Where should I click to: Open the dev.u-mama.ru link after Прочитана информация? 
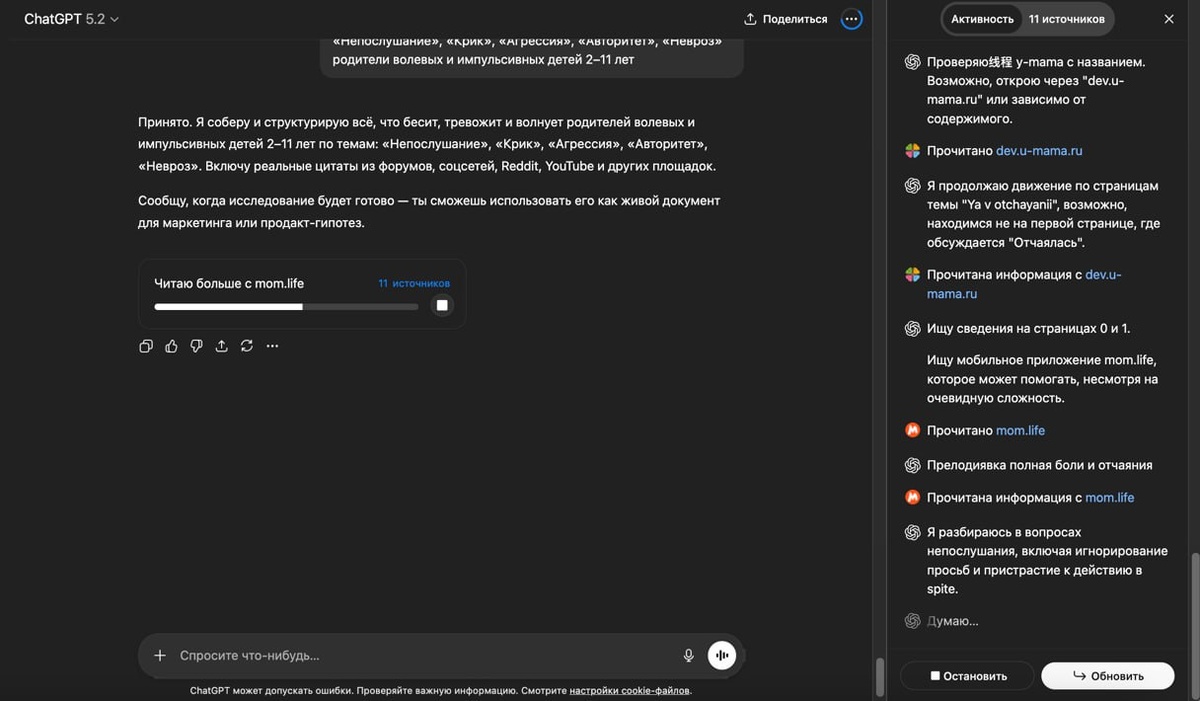tap(1024, 284)
